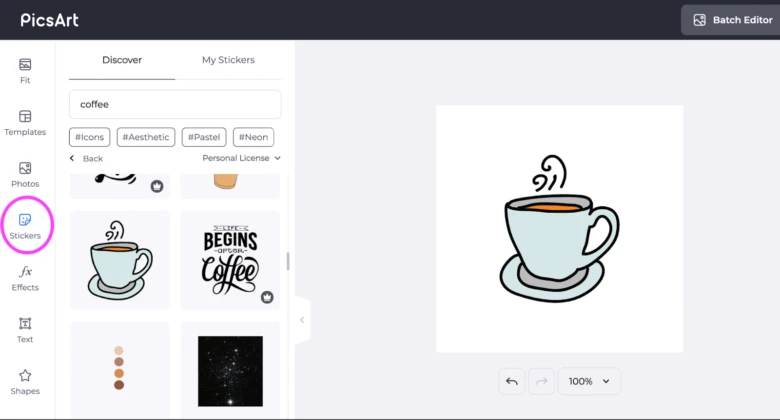Viewport: 780px width, 420px height.
Task: Switch to the Discover tab
Action: pyautogui.click(x=122, y=60)
